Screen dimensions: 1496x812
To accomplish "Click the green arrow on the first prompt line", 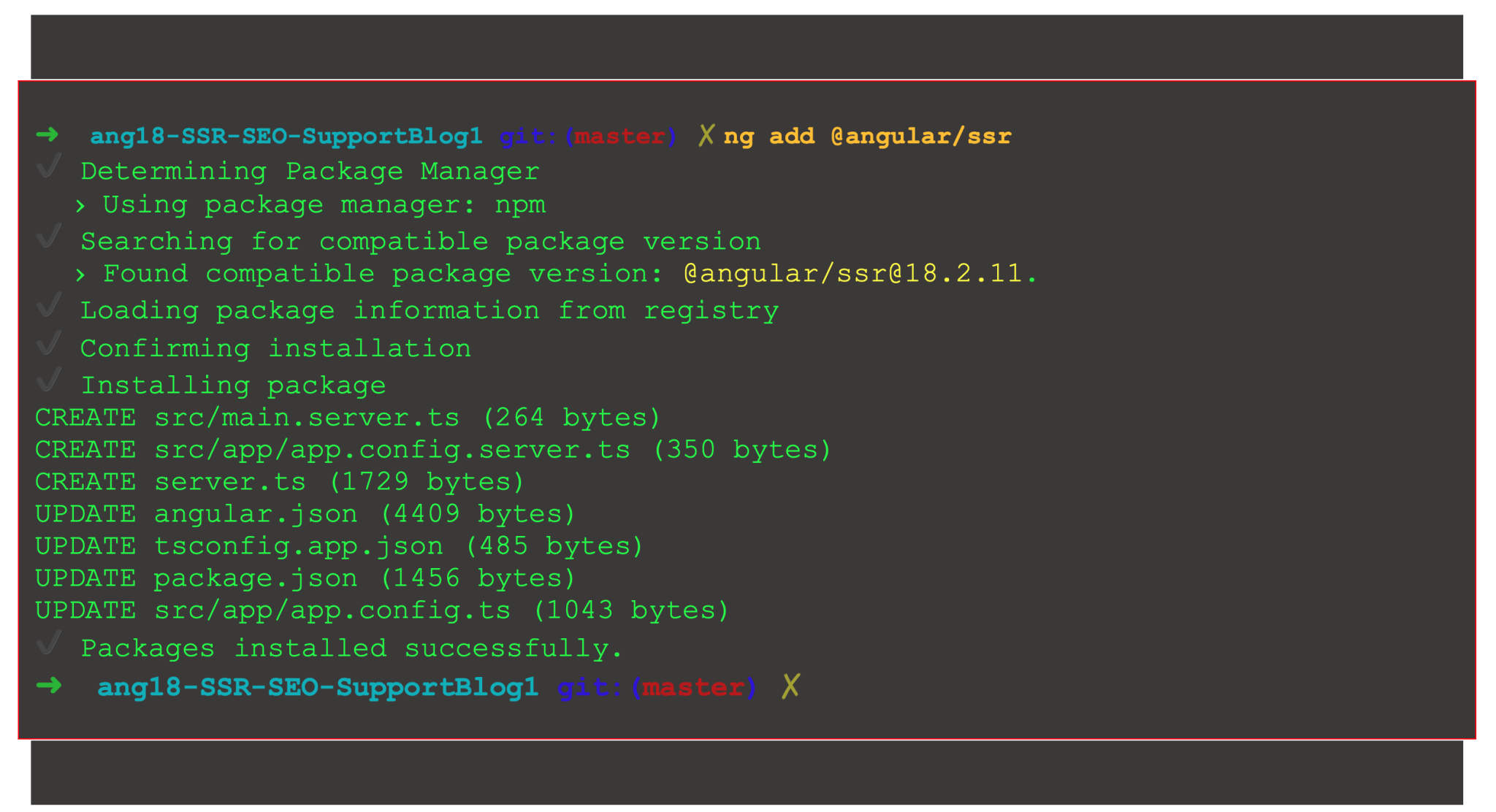I will tap(47, 135).
